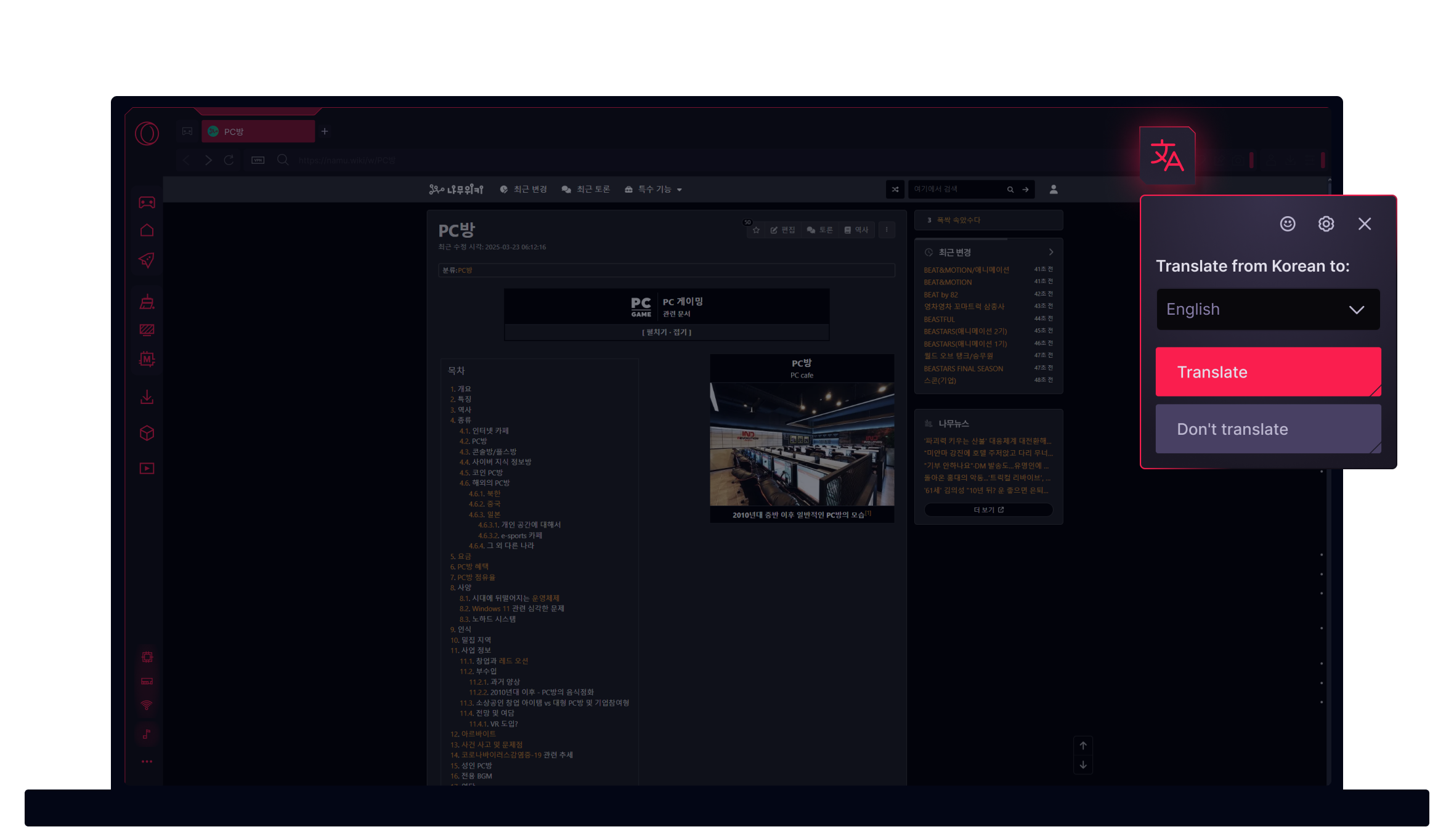
Task: Expand the 최근 변경 panel chevron
Action: pos(1050,252)
